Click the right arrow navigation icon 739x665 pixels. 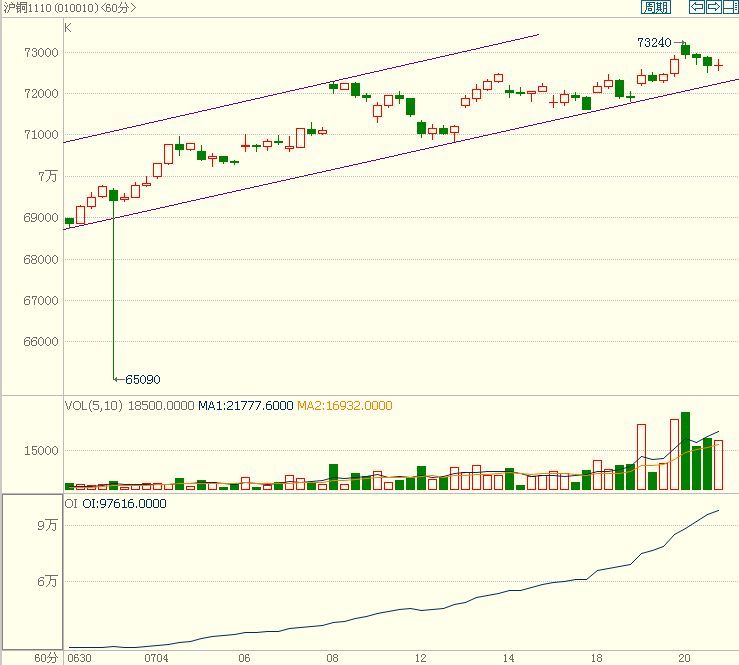[714, 7]
